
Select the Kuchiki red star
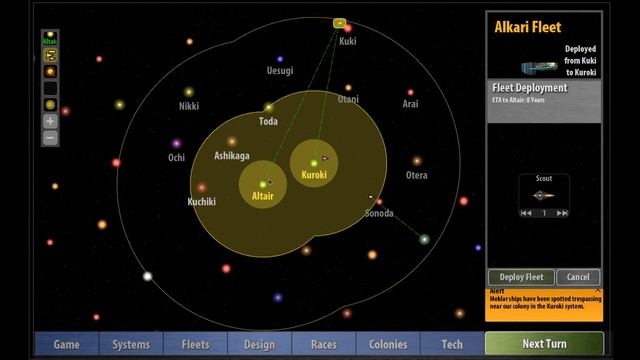tap(202, 188)
